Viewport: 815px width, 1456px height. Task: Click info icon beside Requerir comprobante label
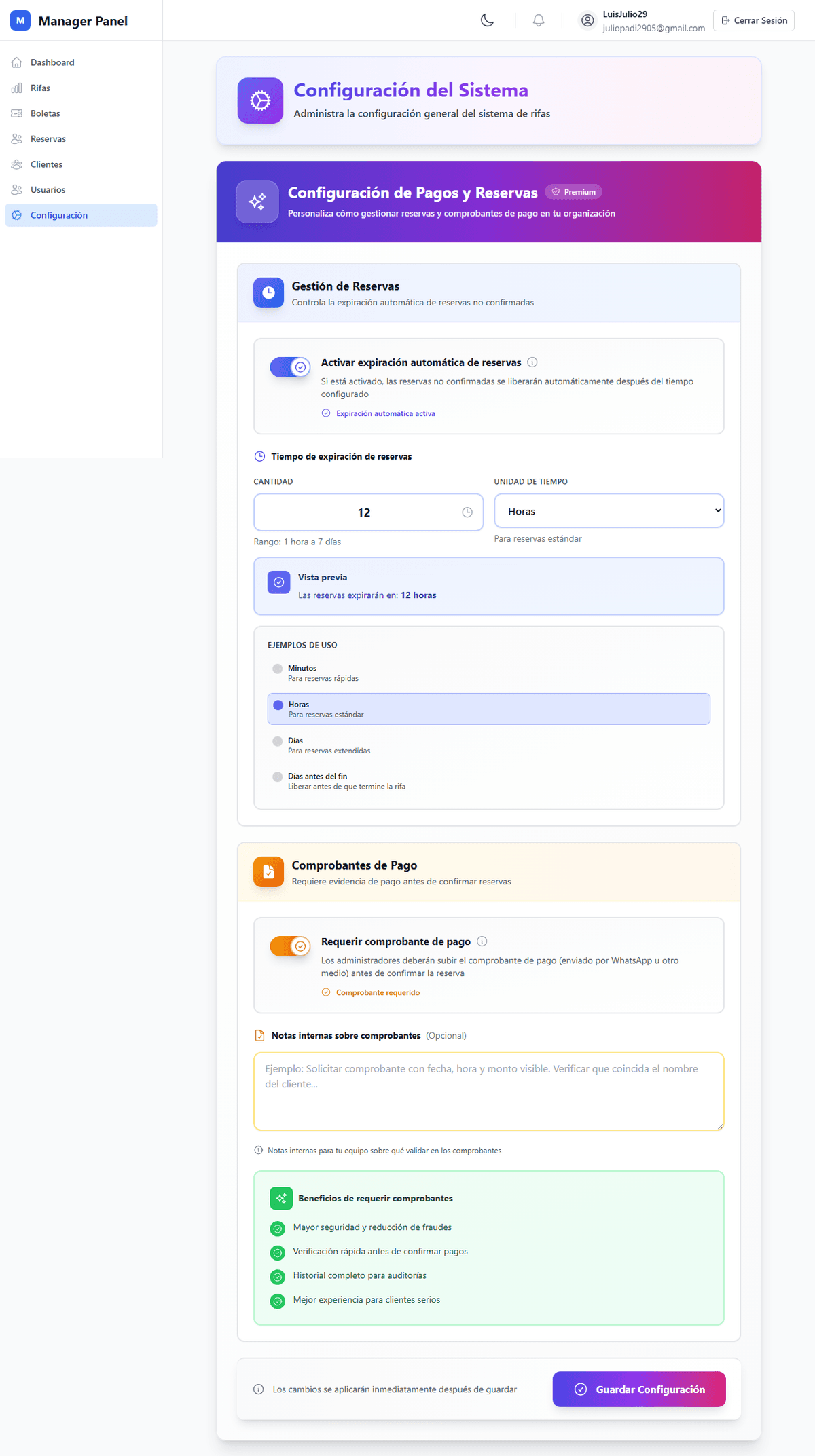point(482,941)
